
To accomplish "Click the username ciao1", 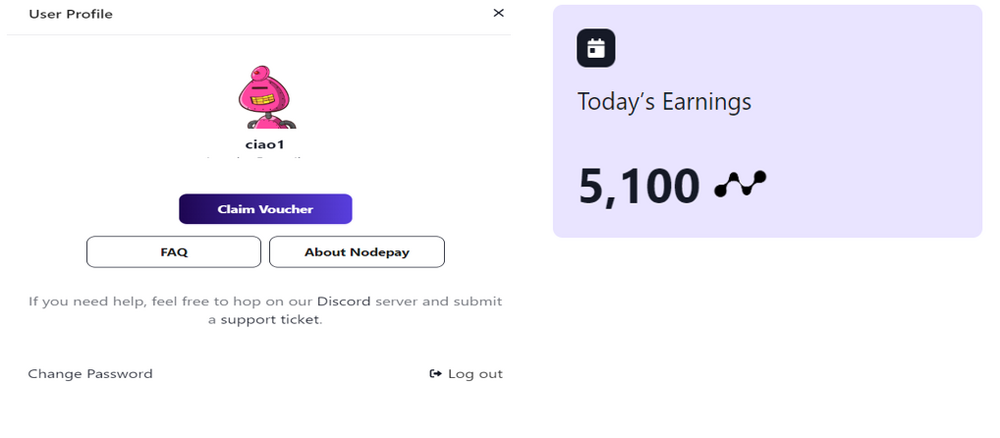I will tap(266, 144).
